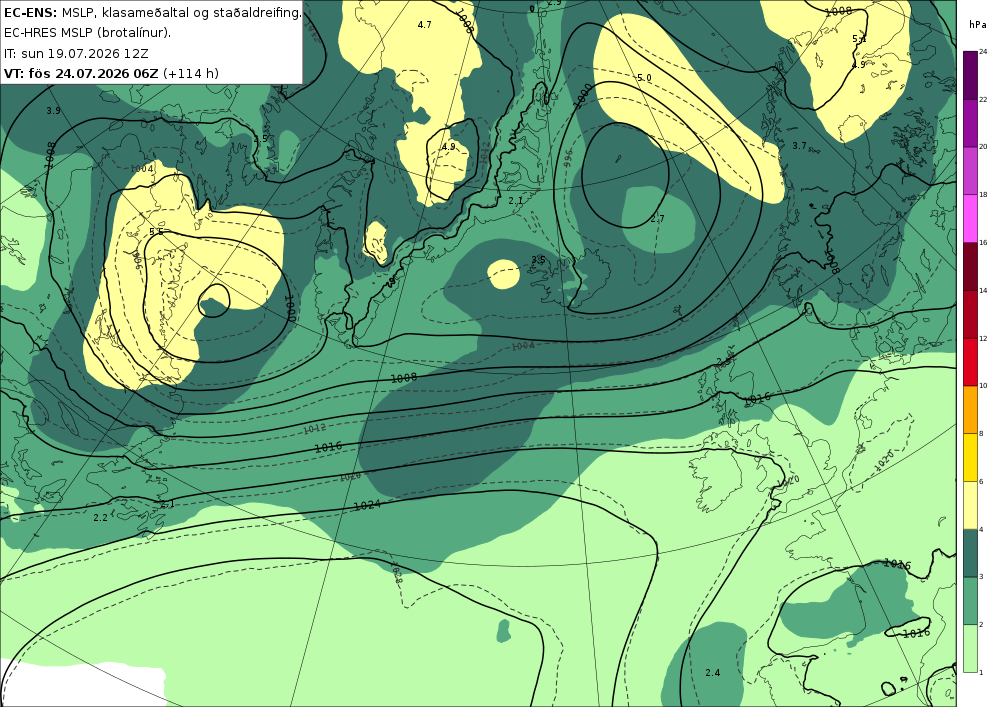Click the 4.7 value at top center
1000x707 pixels.
pyautogui.click(x=424, y=25)
